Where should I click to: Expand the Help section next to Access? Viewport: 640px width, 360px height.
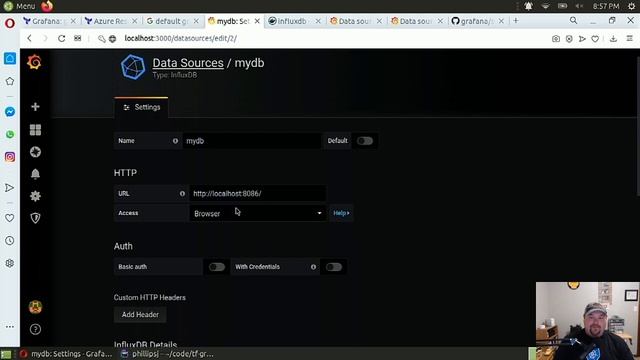tap(341, 213)
